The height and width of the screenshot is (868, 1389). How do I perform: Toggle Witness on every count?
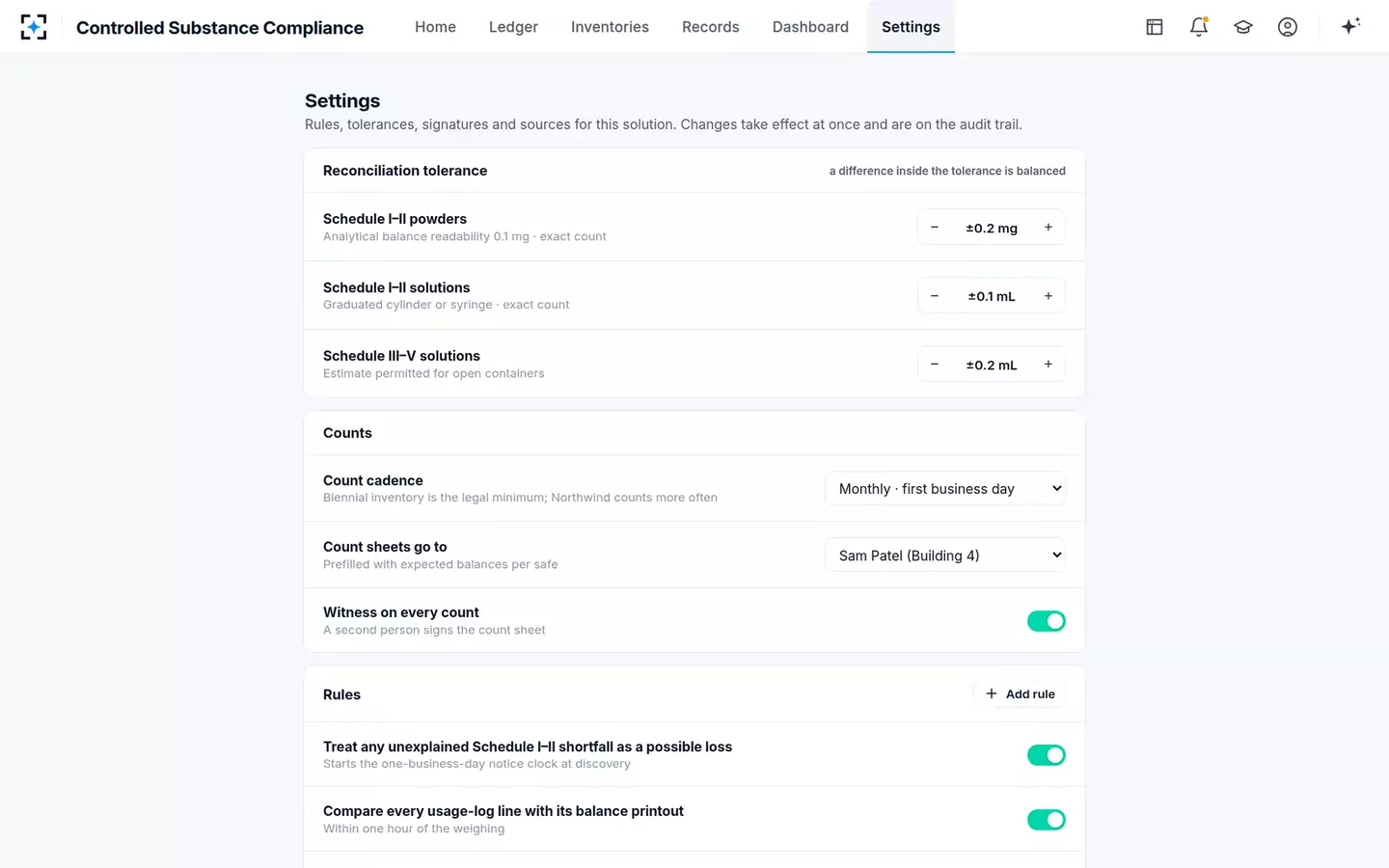point(1046,621)
